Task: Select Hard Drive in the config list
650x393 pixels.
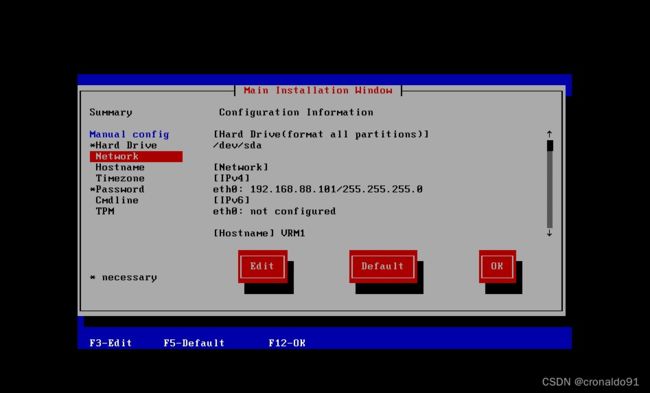Action: (x=124, y=146)
